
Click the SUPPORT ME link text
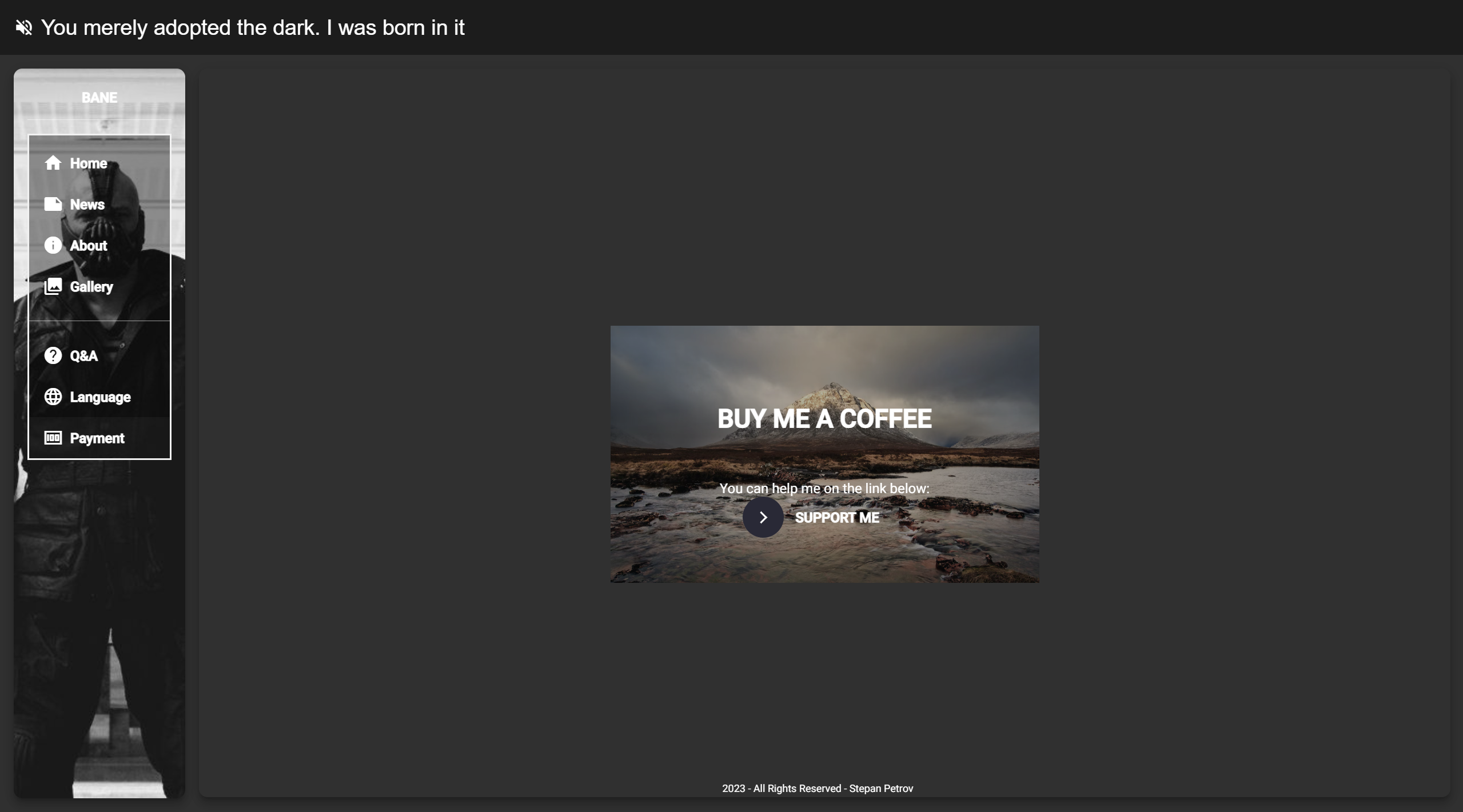(x=837, y=518)
